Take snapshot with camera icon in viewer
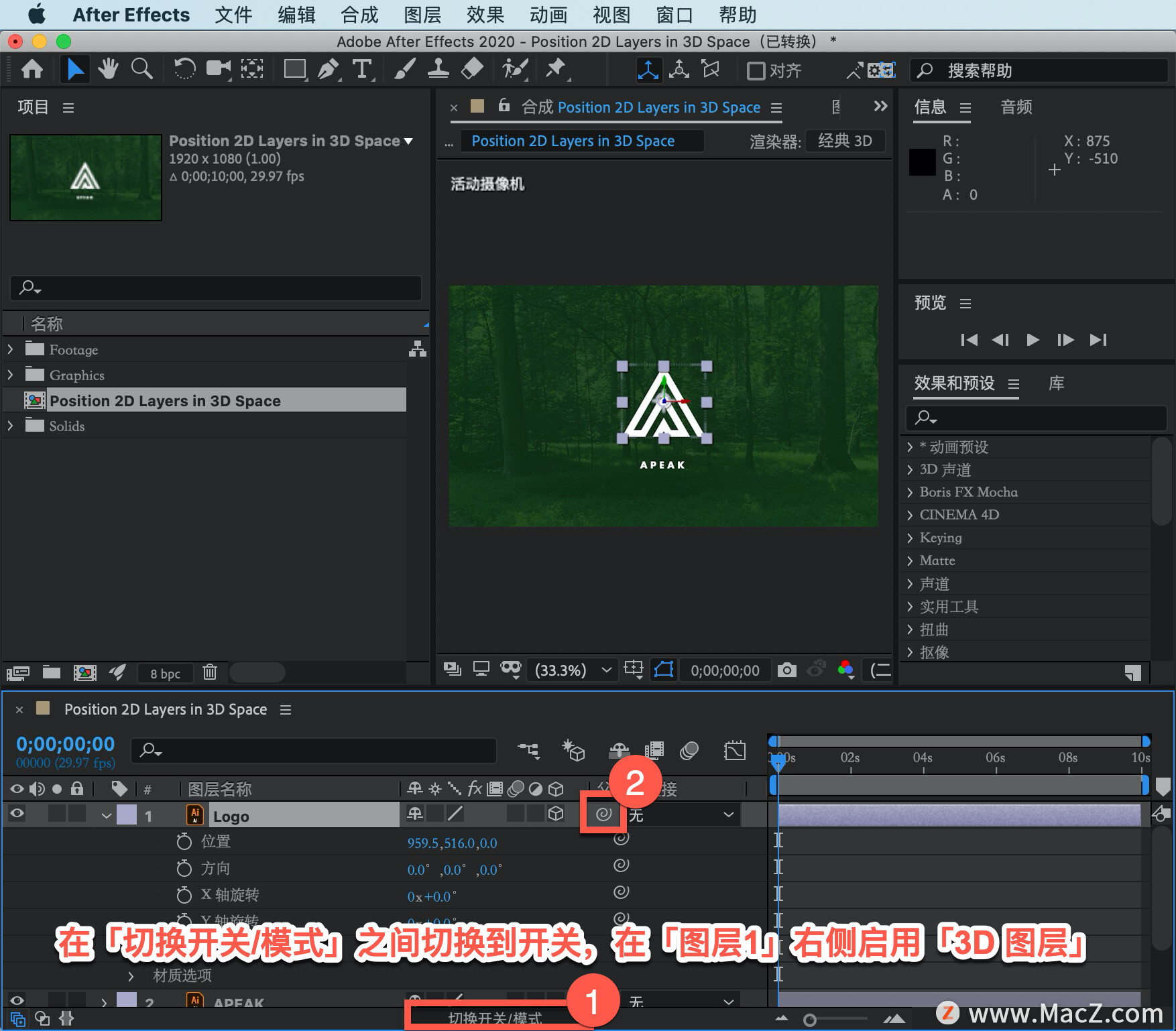This screenshot has width=1176, height=1031. 787,670
